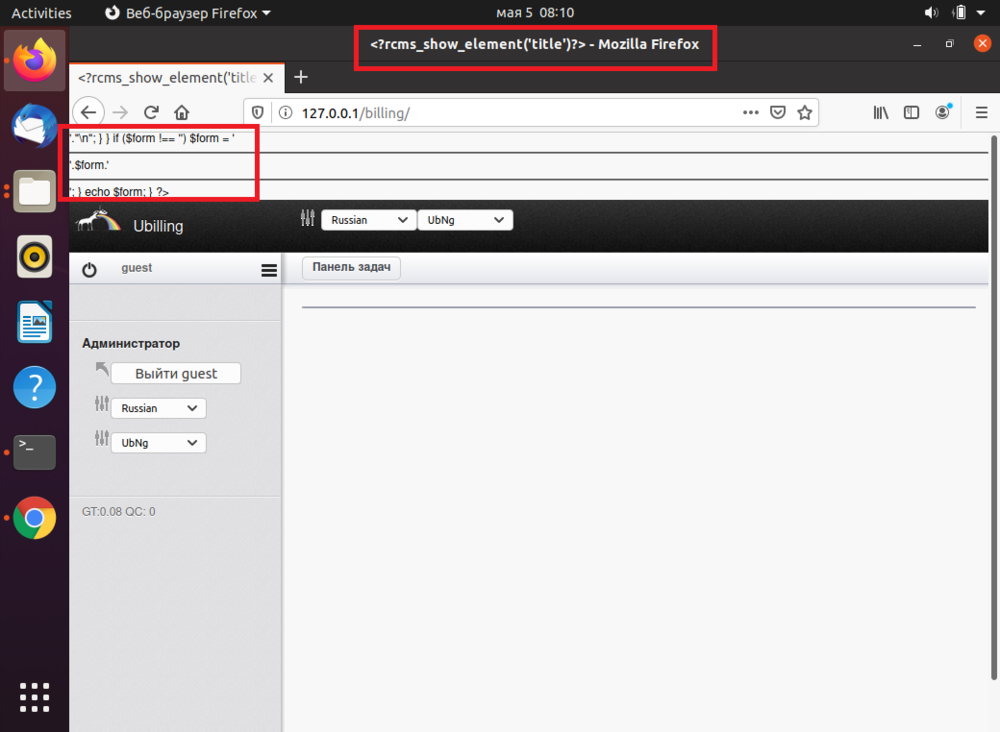Open the sidebar UbNg skin dropdown
The image size is (1000, 732).
coord(158,442)
